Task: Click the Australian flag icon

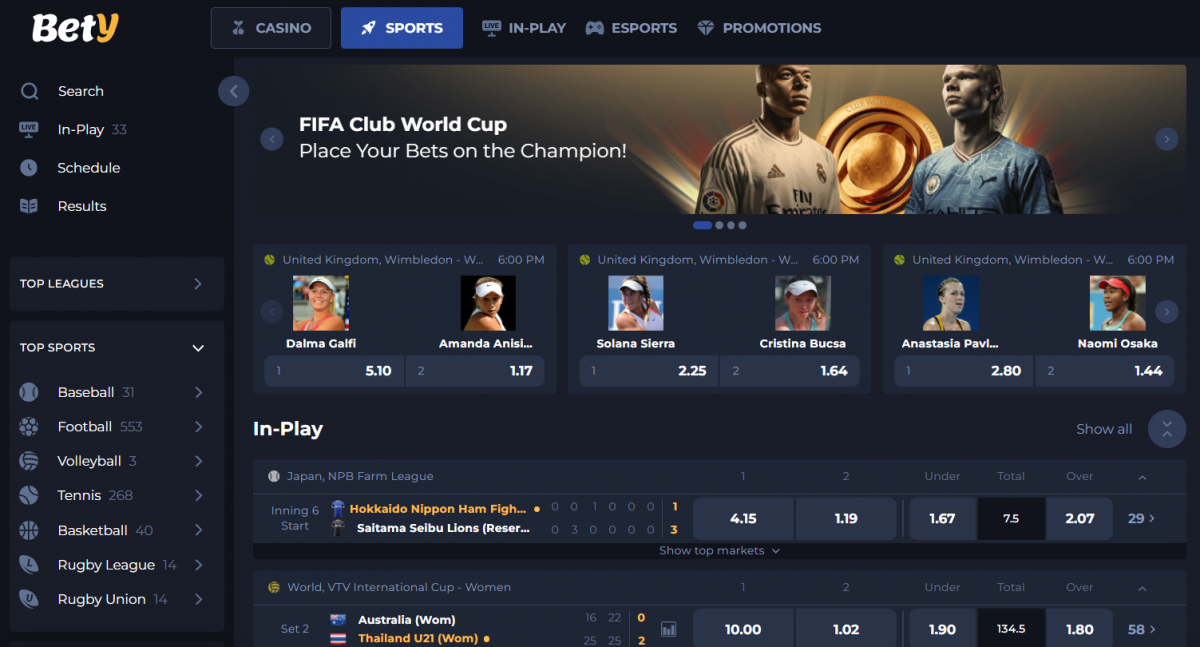Action: point(338,620)
